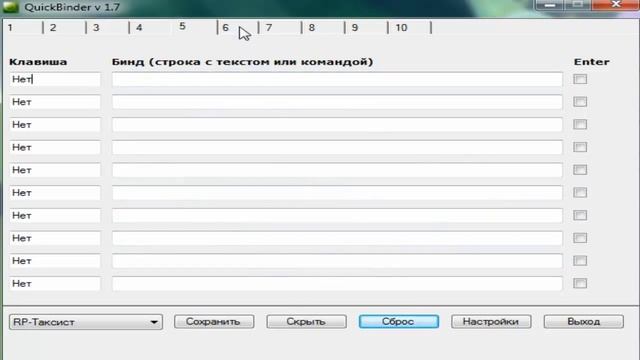Select the seventh row key field
The height and width of the screenshot is (360, 640).
point(55,215)
